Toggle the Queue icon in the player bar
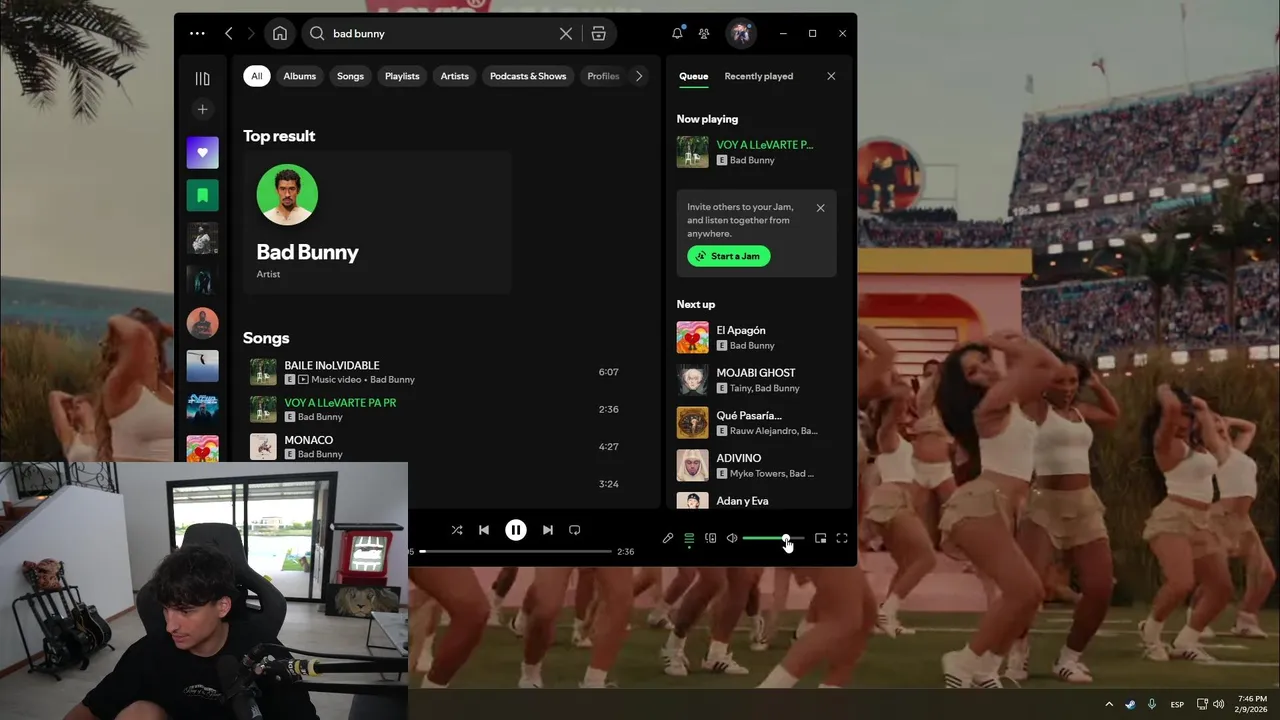The height and width of the screenshot is (720, 1280). pyautogui.click(x=689, y=538)
